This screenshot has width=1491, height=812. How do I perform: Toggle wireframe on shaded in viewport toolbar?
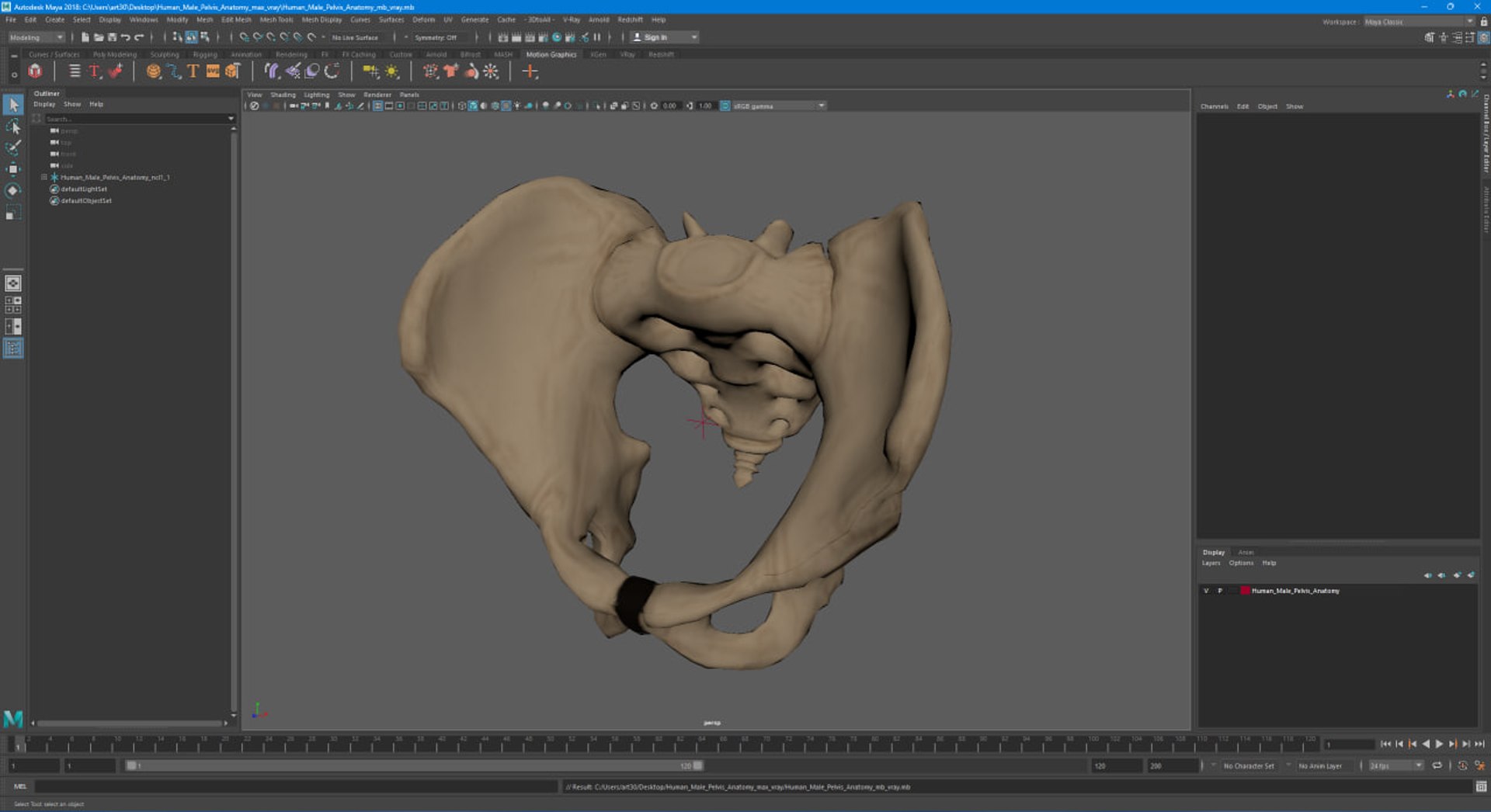[x=494, y=106]
